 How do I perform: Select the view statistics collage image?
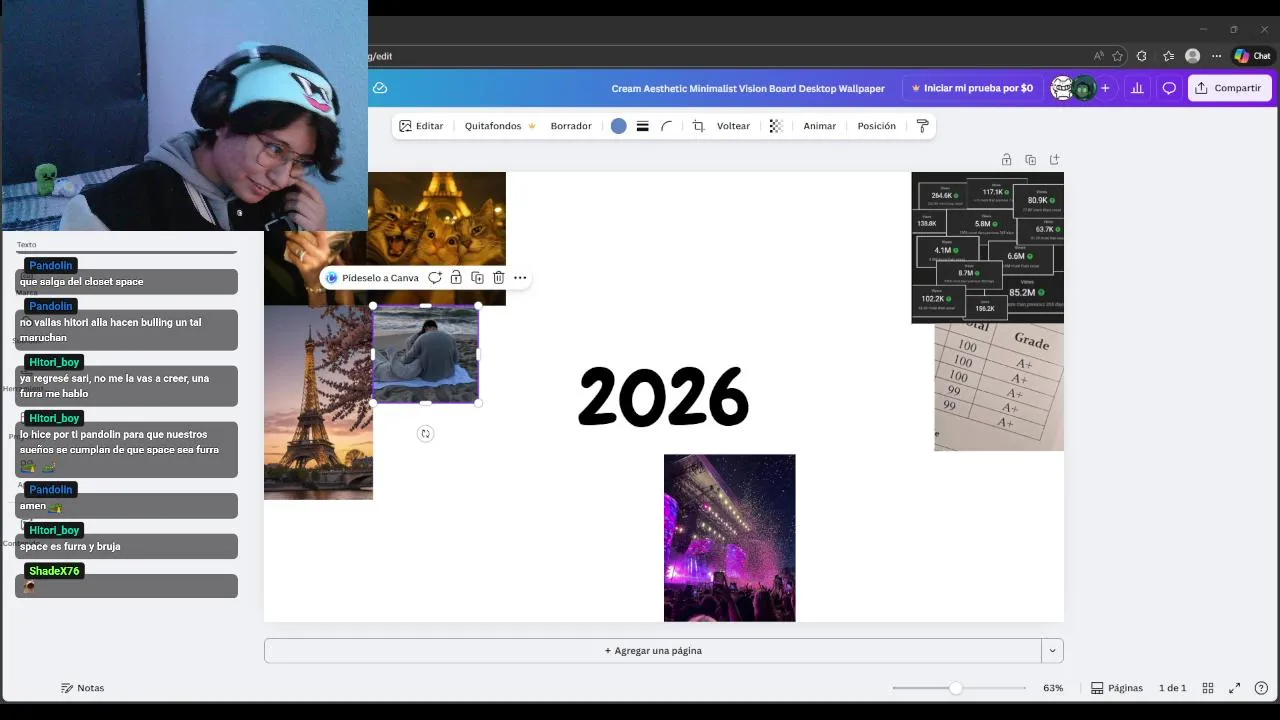(x=987, y=248)
